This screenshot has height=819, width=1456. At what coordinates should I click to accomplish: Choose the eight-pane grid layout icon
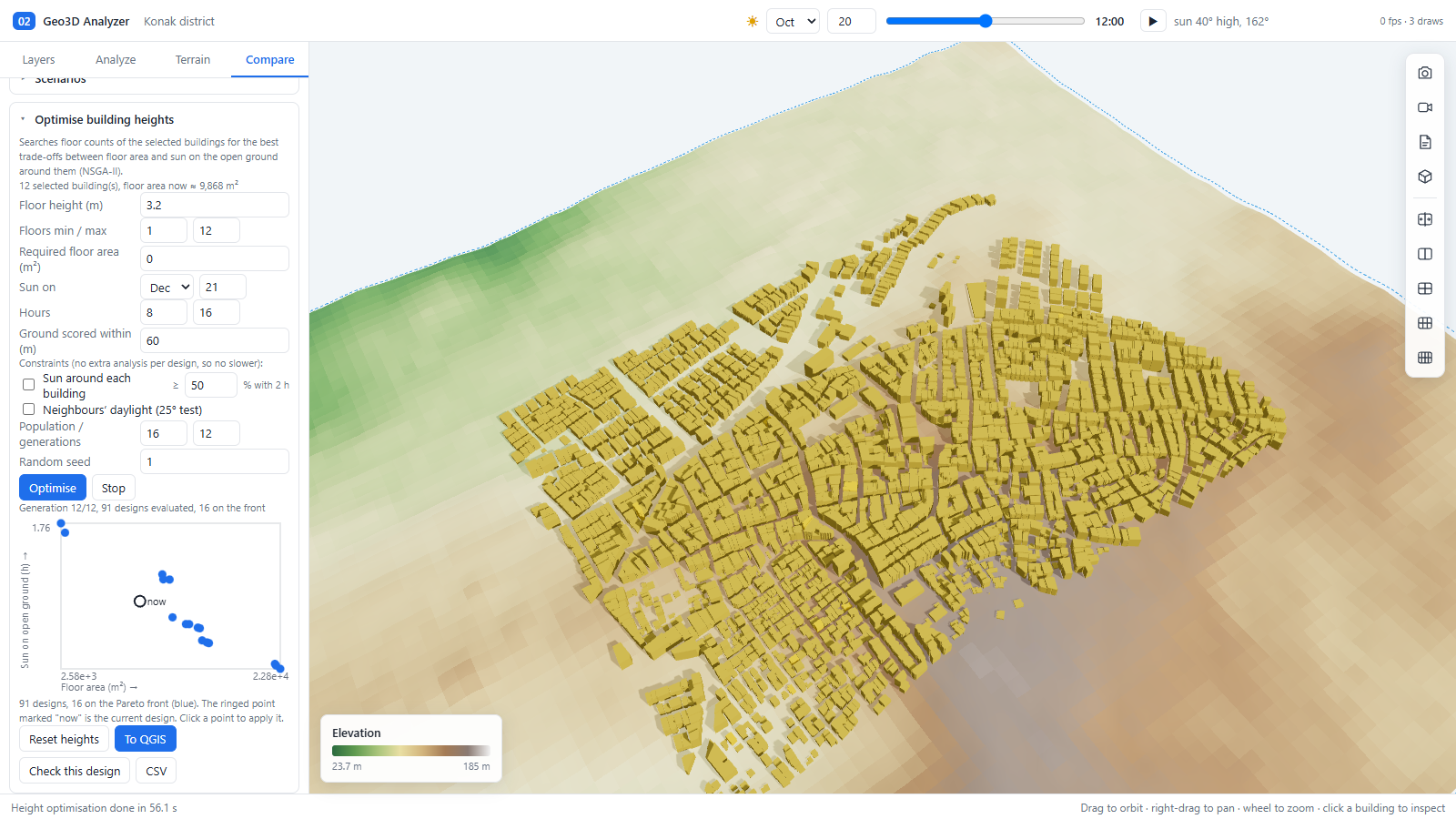[1425, 358]
